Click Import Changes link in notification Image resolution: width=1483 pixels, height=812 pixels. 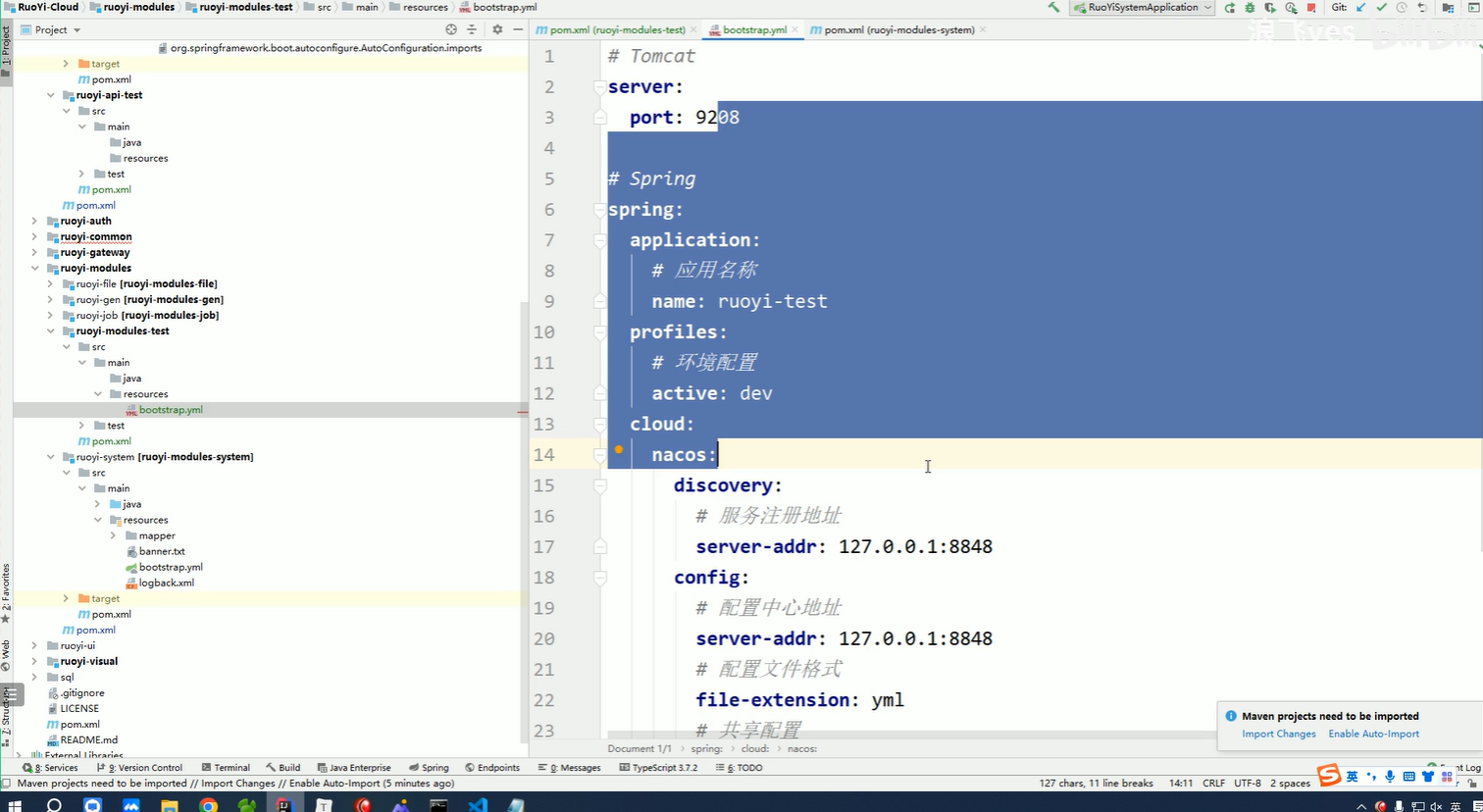click(x=1279, y=734)
